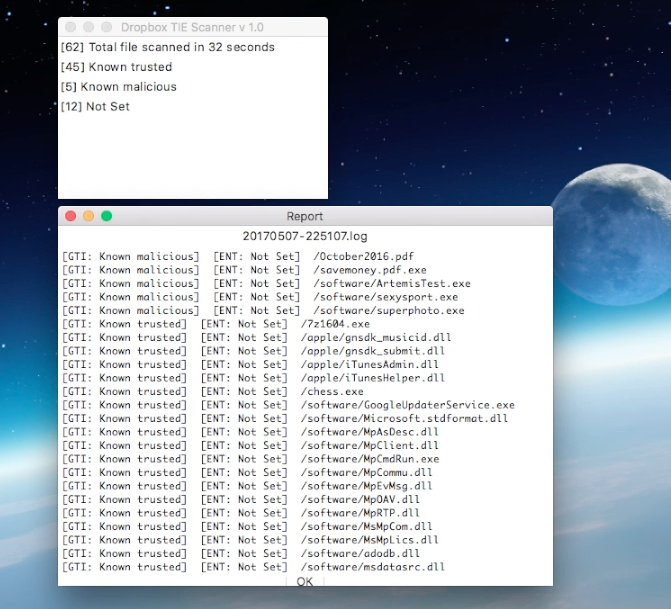Select the log filename 20170507-225107.log
This screenshot has height=609, width=671.
coord(305,236)
